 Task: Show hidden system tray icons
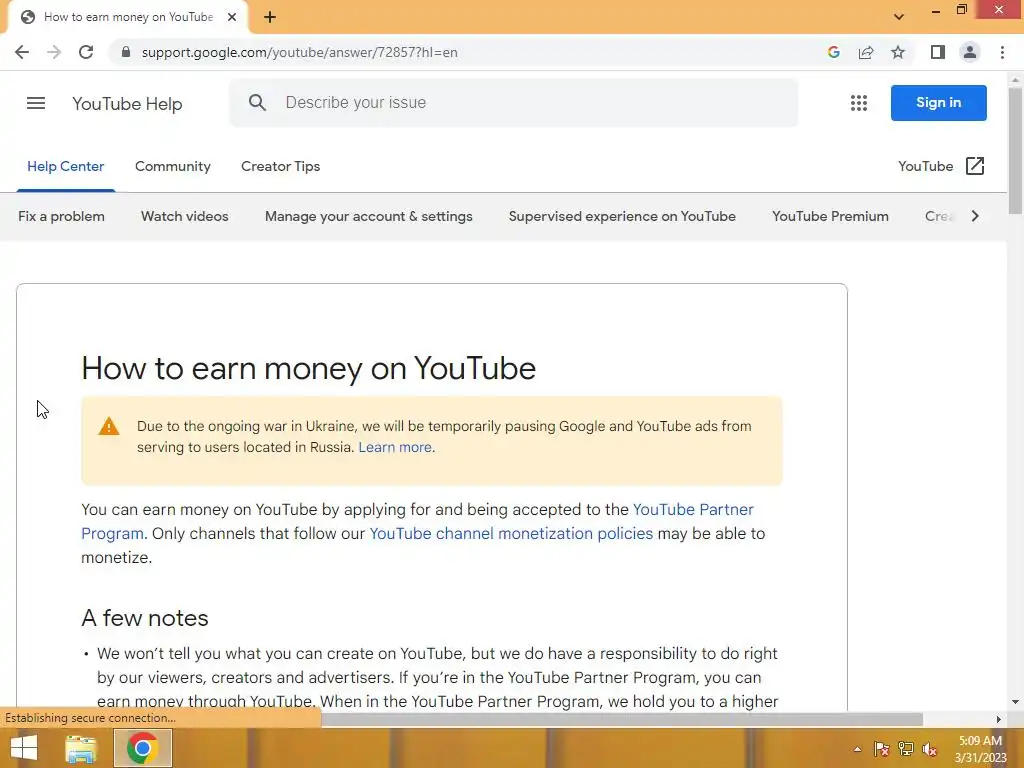(857, 749)
